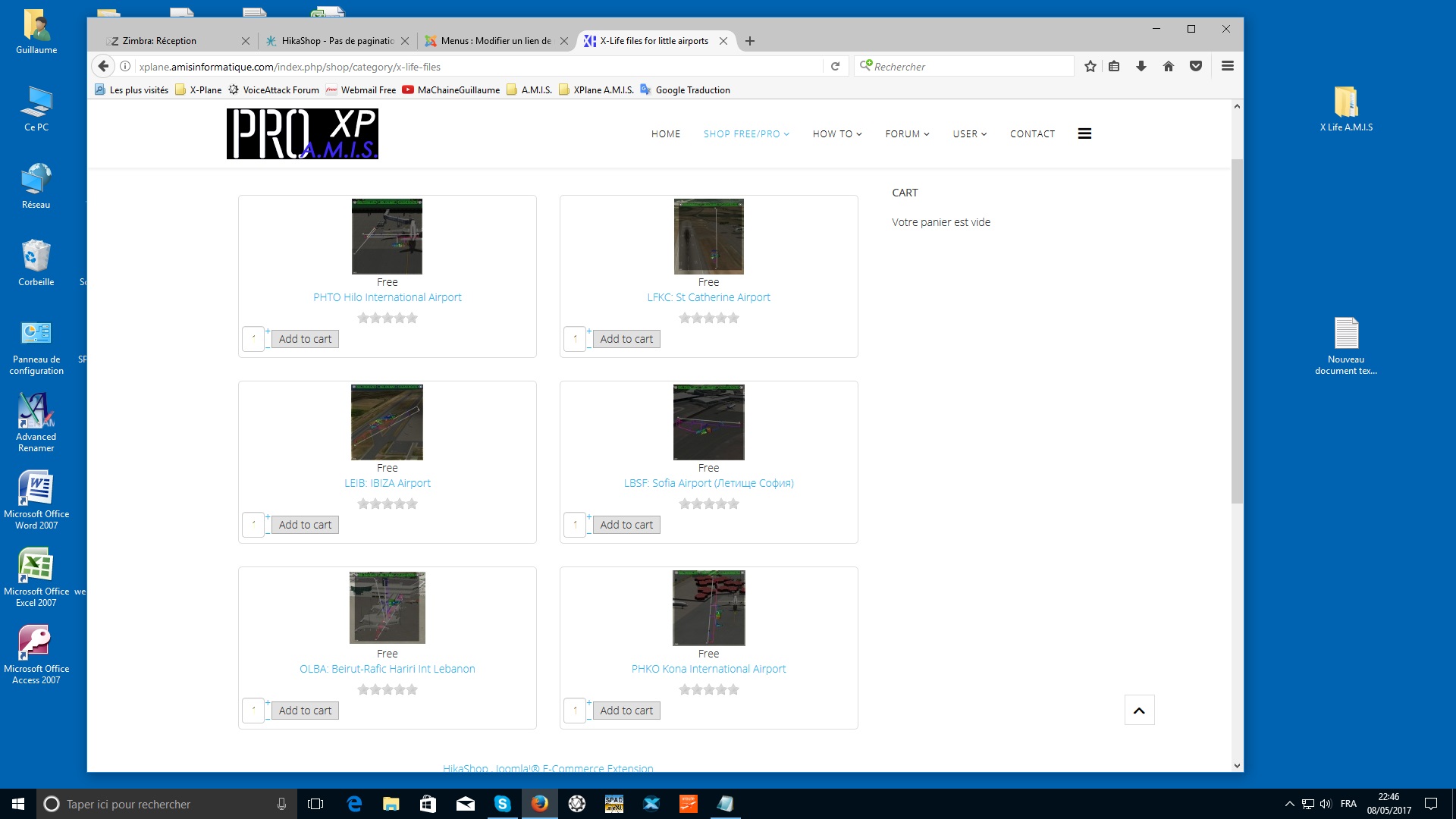Expand the SHOP FREE/PRO menu
Viewport: 1456px width, 819px height.
tap(746, 134)
